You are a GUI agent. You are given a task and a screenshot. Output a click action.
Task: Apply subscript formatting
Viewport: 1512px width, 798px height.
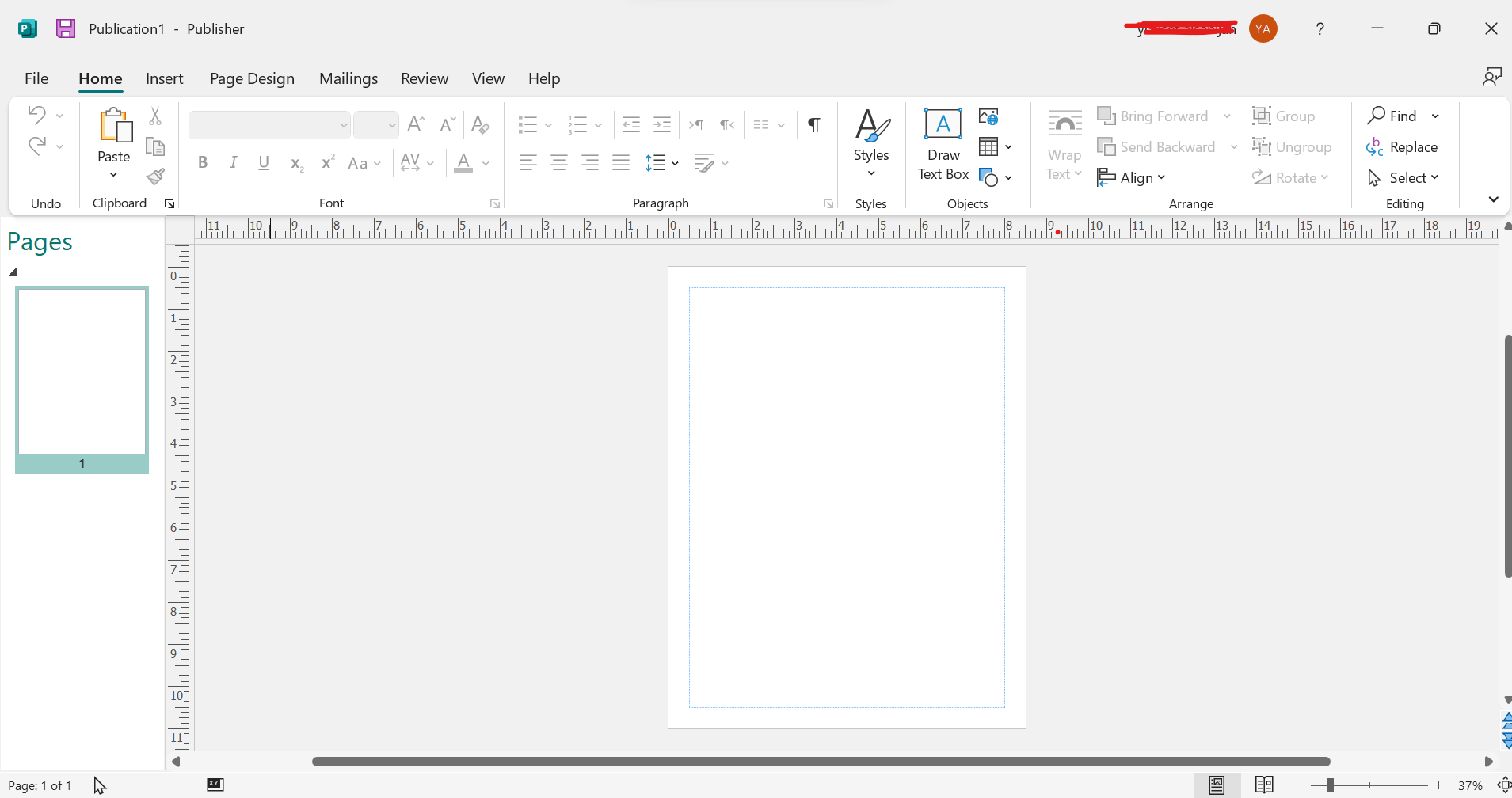point(296,163)
